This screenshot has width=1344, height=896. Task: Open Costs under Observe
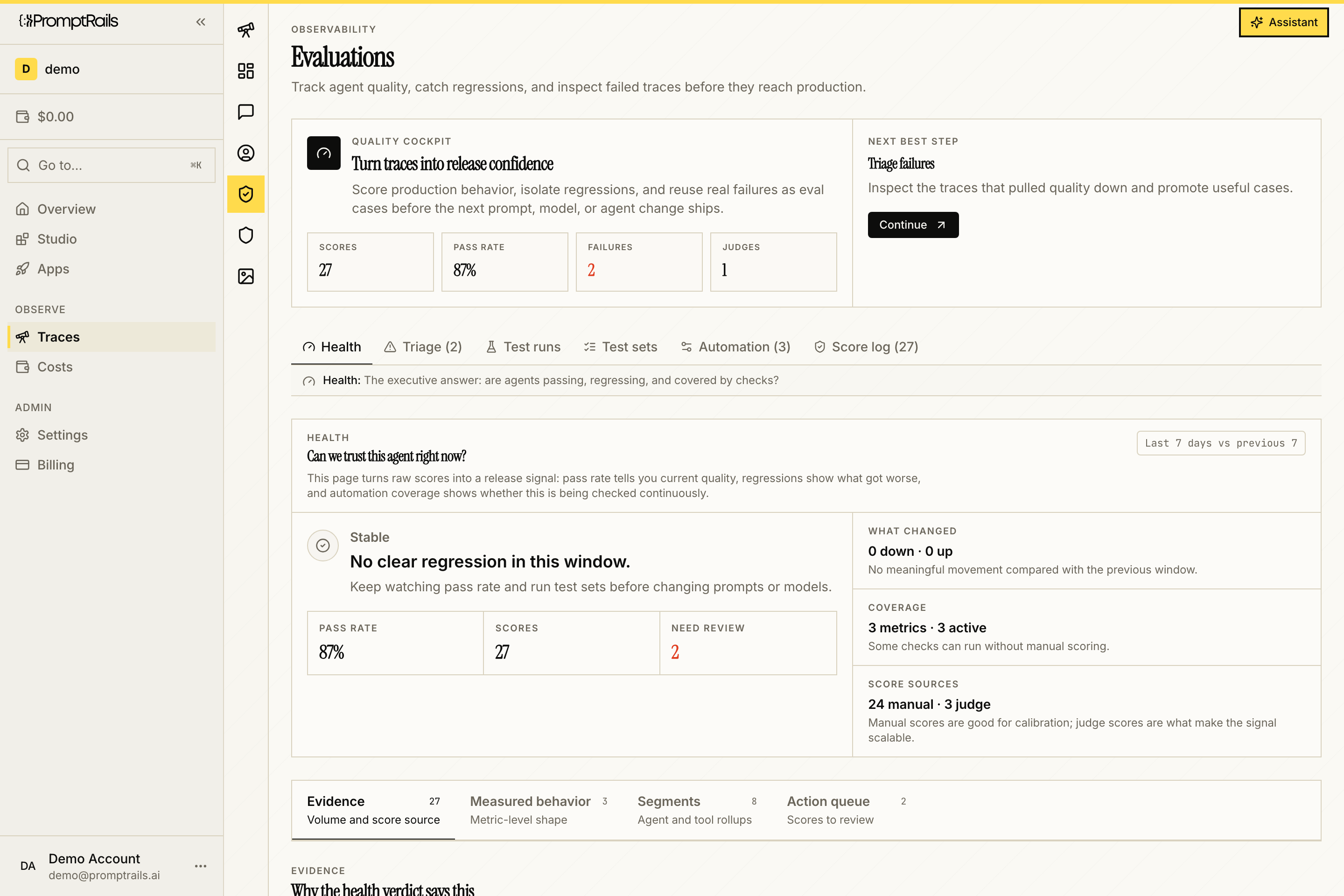[x=112, y=367]
